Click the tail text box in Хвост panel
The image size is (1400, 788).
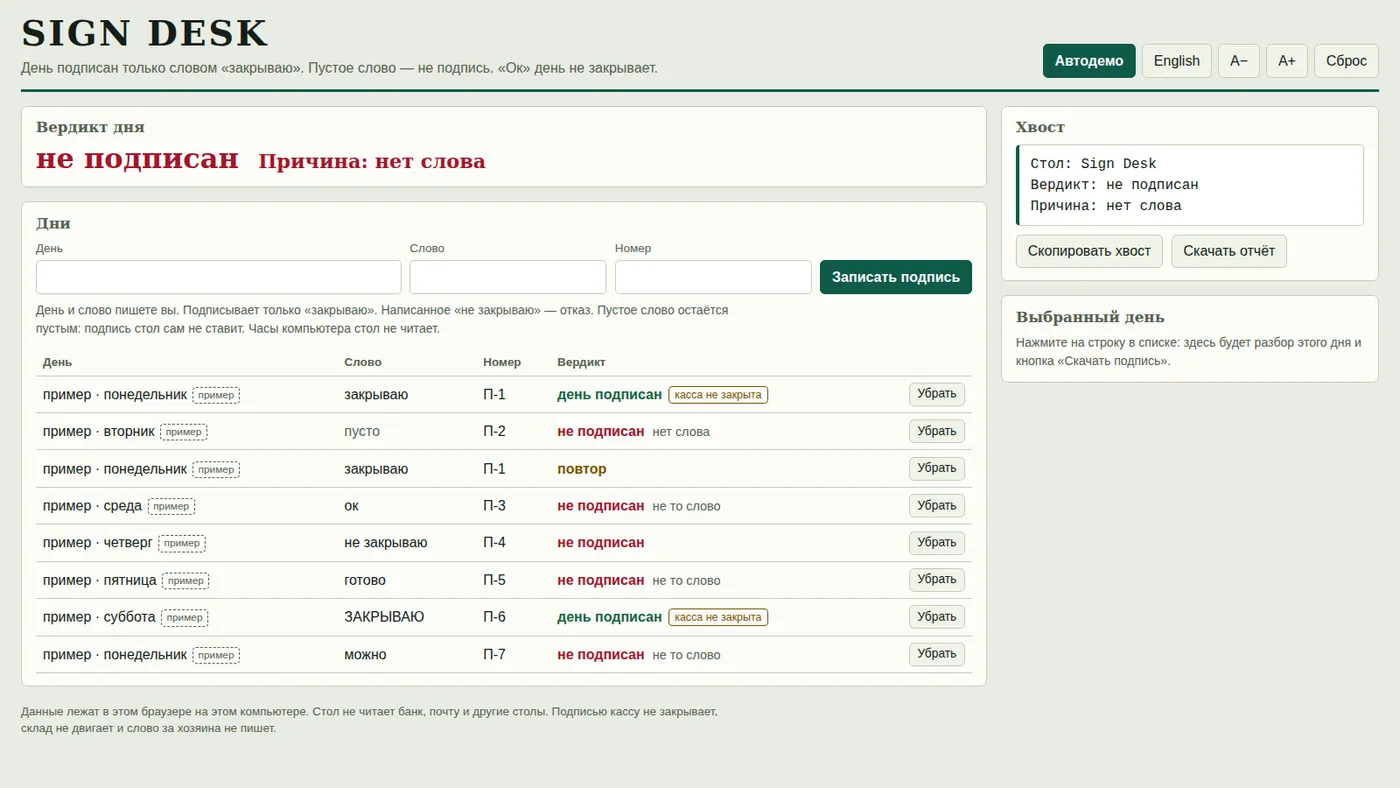tap(1190, 185)
